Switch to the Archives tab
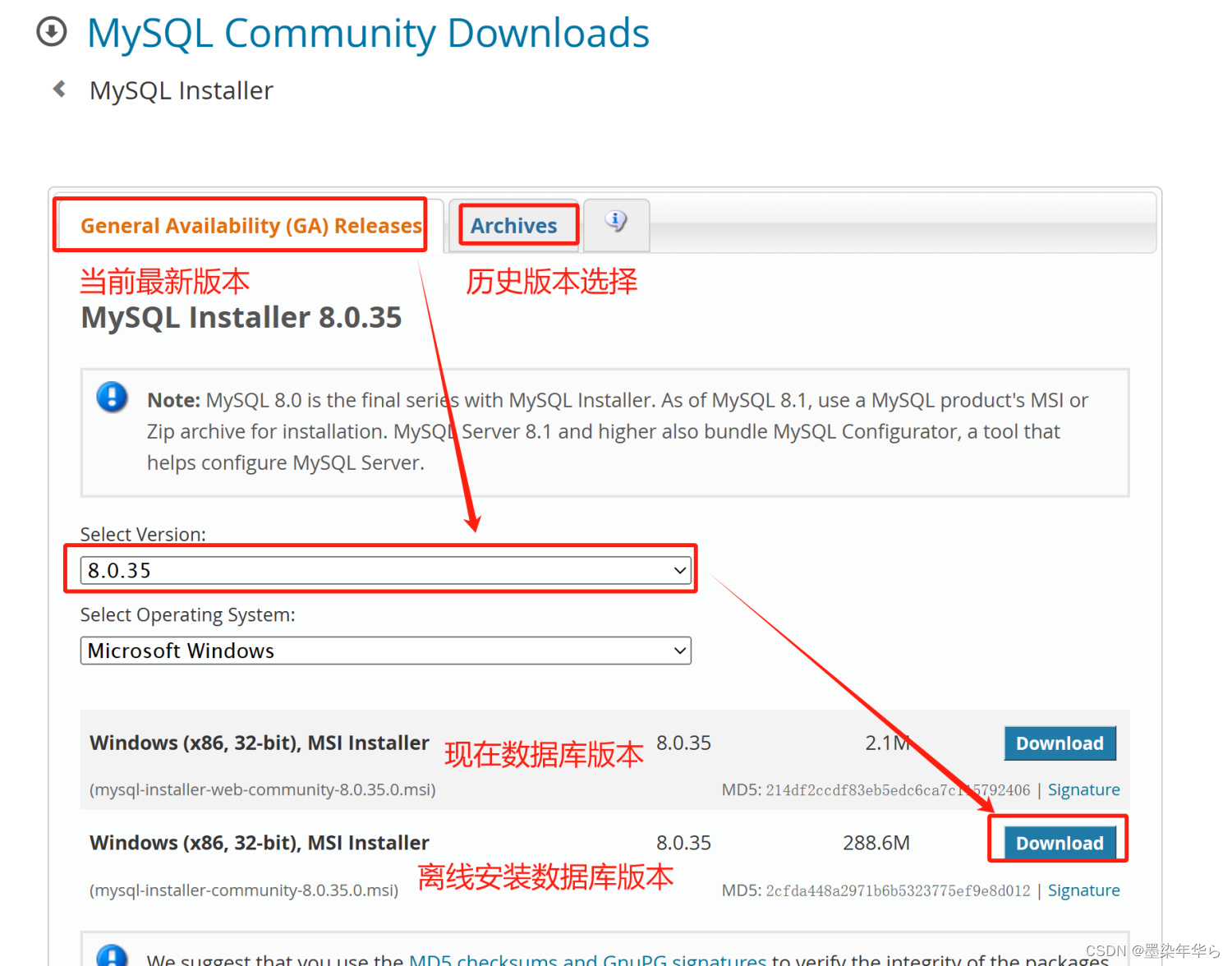The height and width of the screenshot is (966, 1232). point(514,226)
